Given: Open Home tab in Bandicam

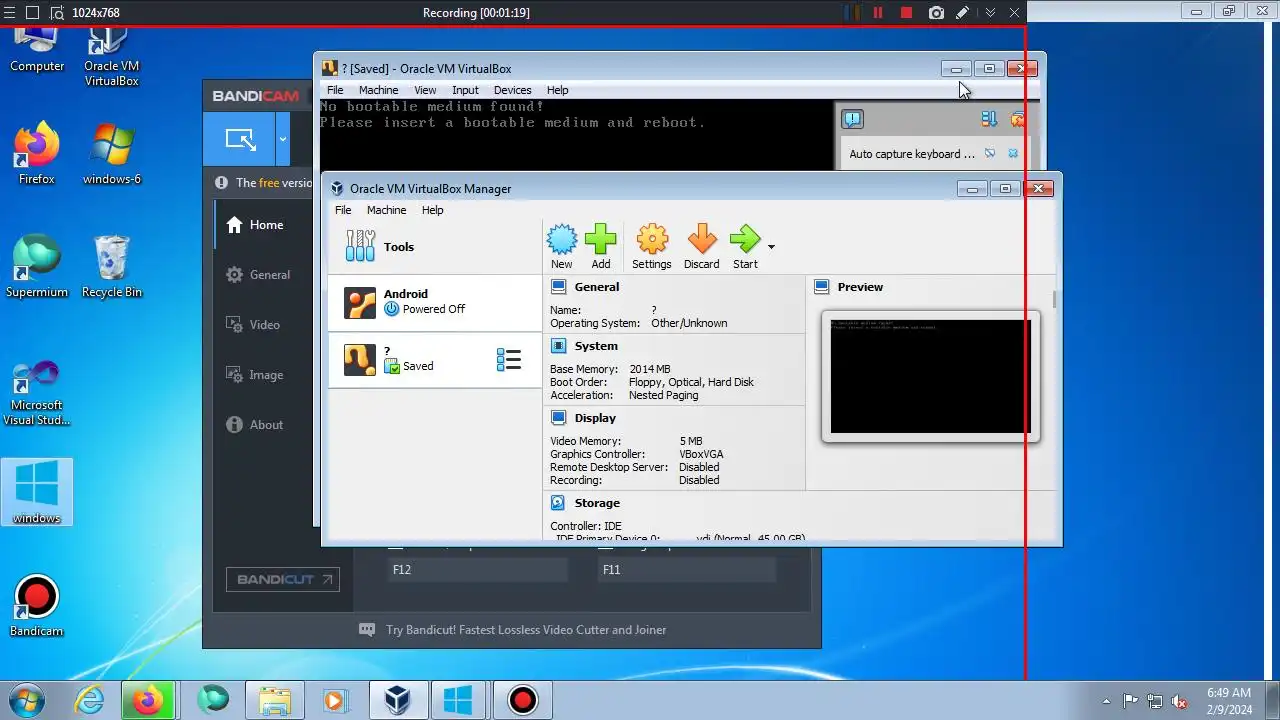Looking at the screenshot, I should click(254, 225).
